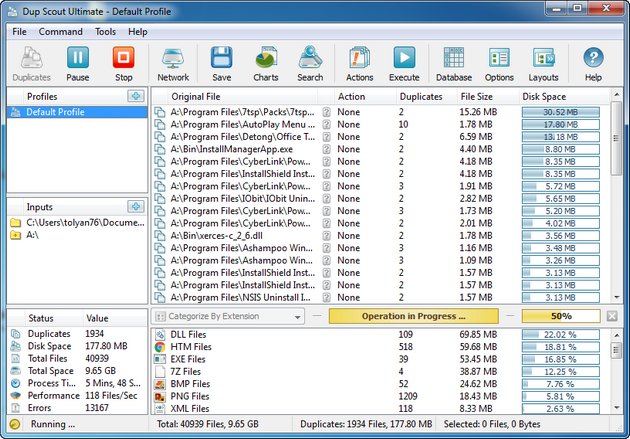Click the Pause toolbar icon
This screenshot has width=630, height=439.
pyautogui.click(x=78, y=62)
